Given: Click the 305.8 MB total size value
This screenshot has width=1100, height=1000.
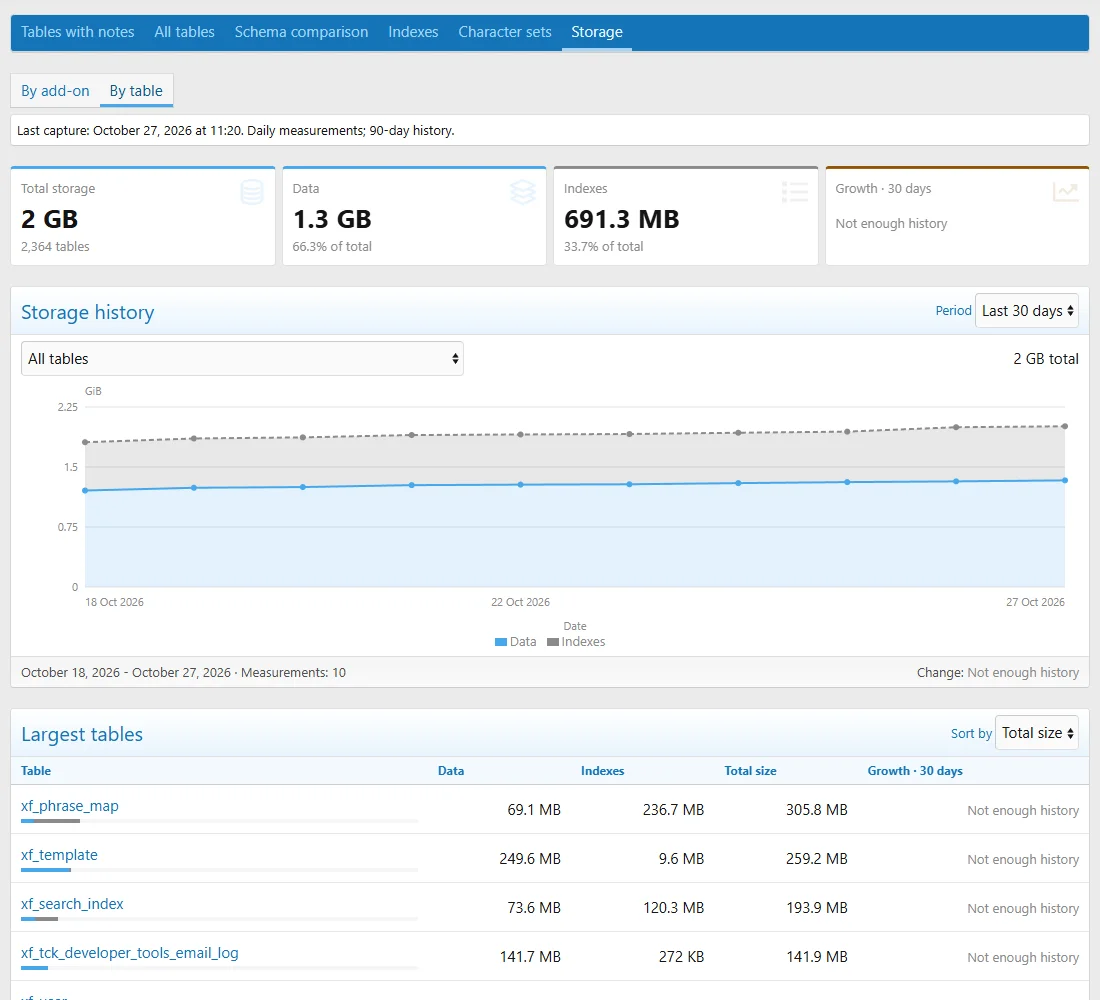Looking at the screenshot, I should [x=817, y=810].
